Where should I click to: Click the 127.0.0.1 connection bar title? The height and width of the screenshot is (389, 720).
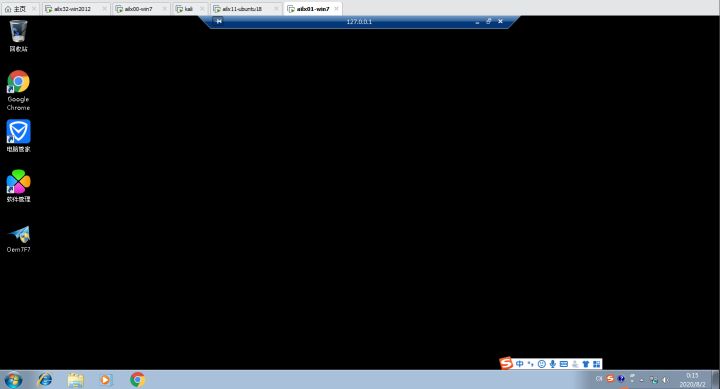point(359,22)
